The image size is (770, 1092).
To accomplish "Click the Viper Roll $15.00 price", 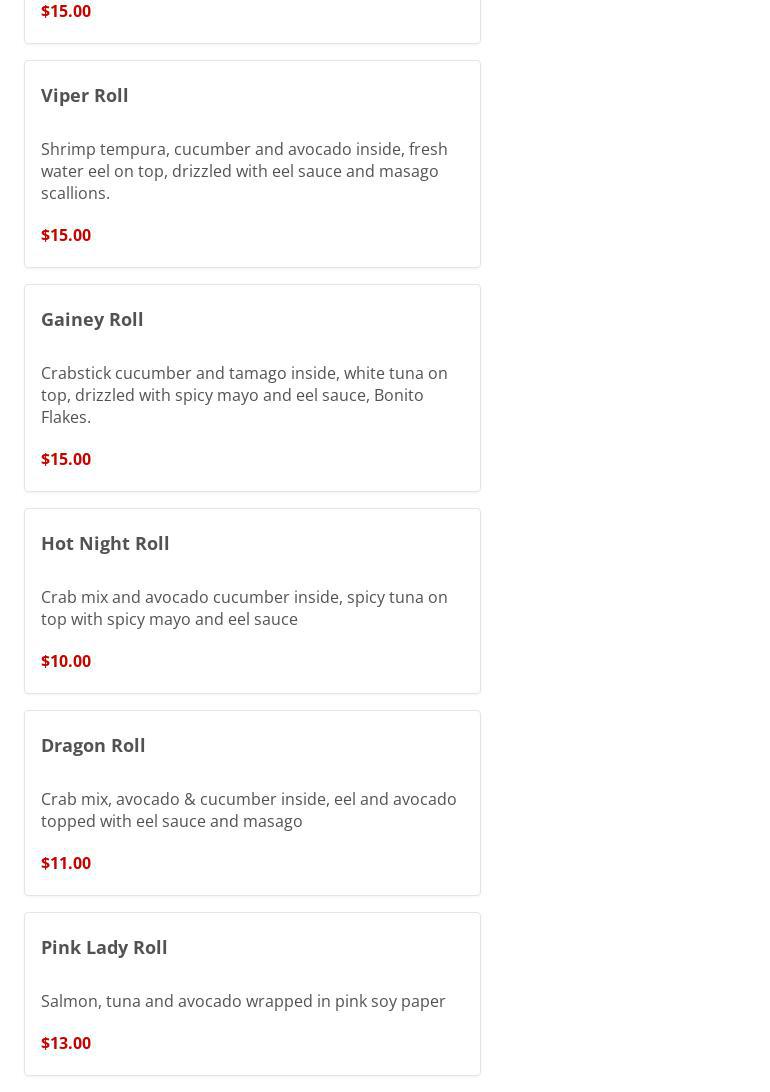I will 66,235.
